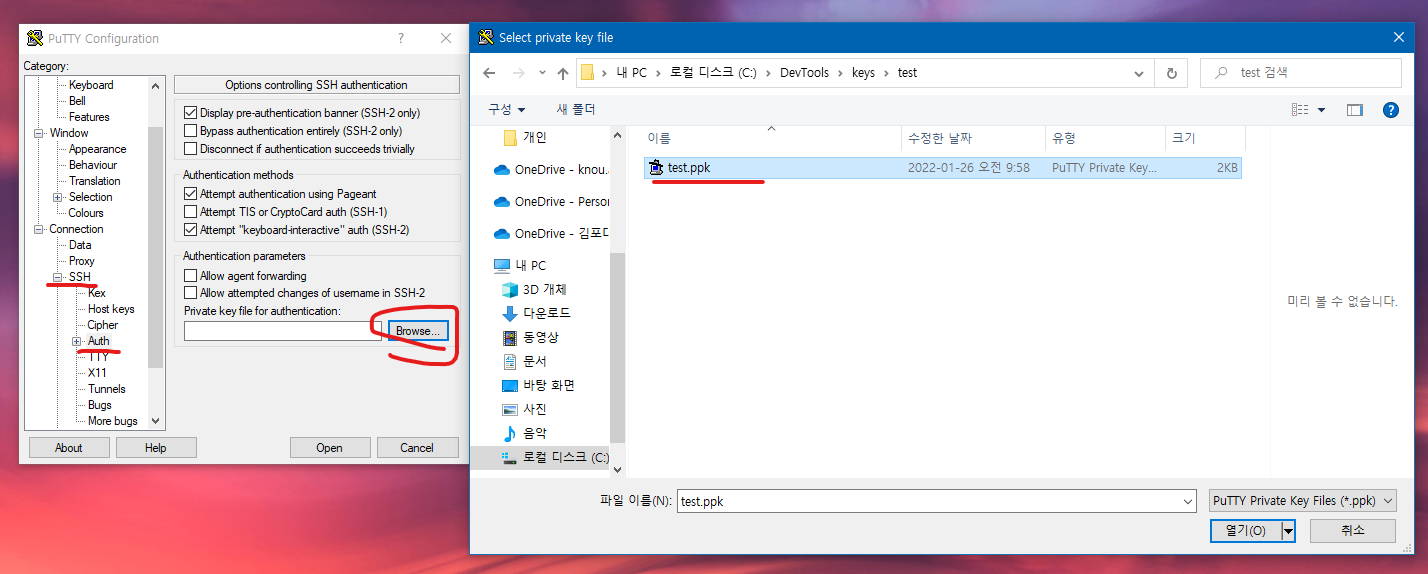Open the file name combo box dropdown
Viewport: 1428px width, 574px height.
(1187, 501)
